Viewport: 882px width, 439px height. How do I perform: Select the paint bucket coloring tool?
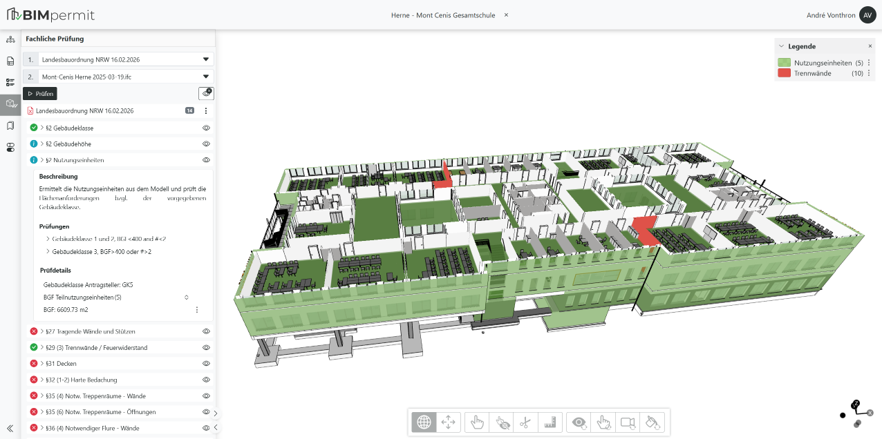653,422
